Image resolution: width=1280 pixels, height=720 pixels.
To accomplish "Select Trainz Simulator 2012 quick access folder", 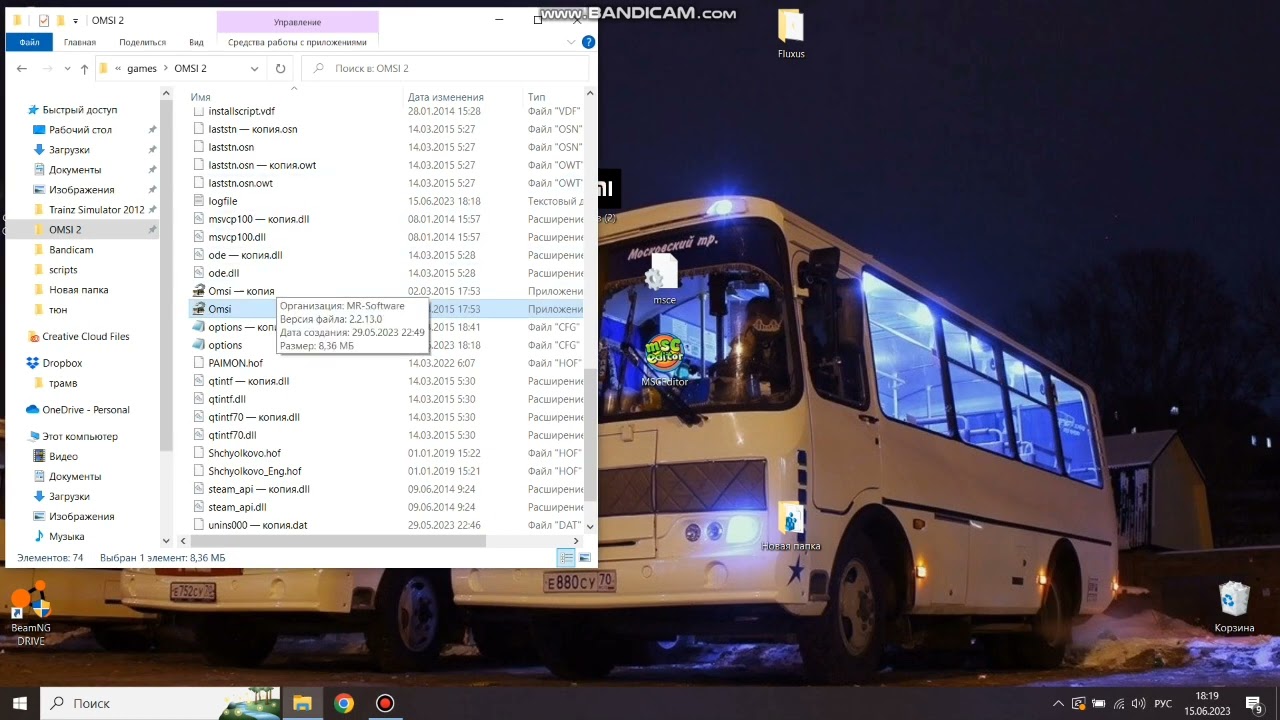I will tap(96, 210).
